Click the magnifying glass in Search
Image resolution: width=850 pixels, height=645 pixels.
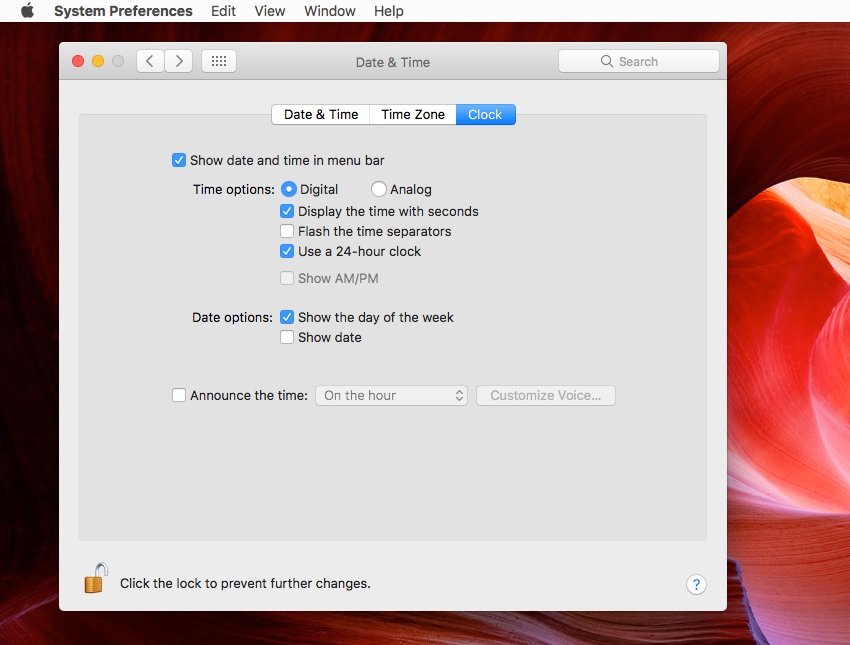(606, 61)
